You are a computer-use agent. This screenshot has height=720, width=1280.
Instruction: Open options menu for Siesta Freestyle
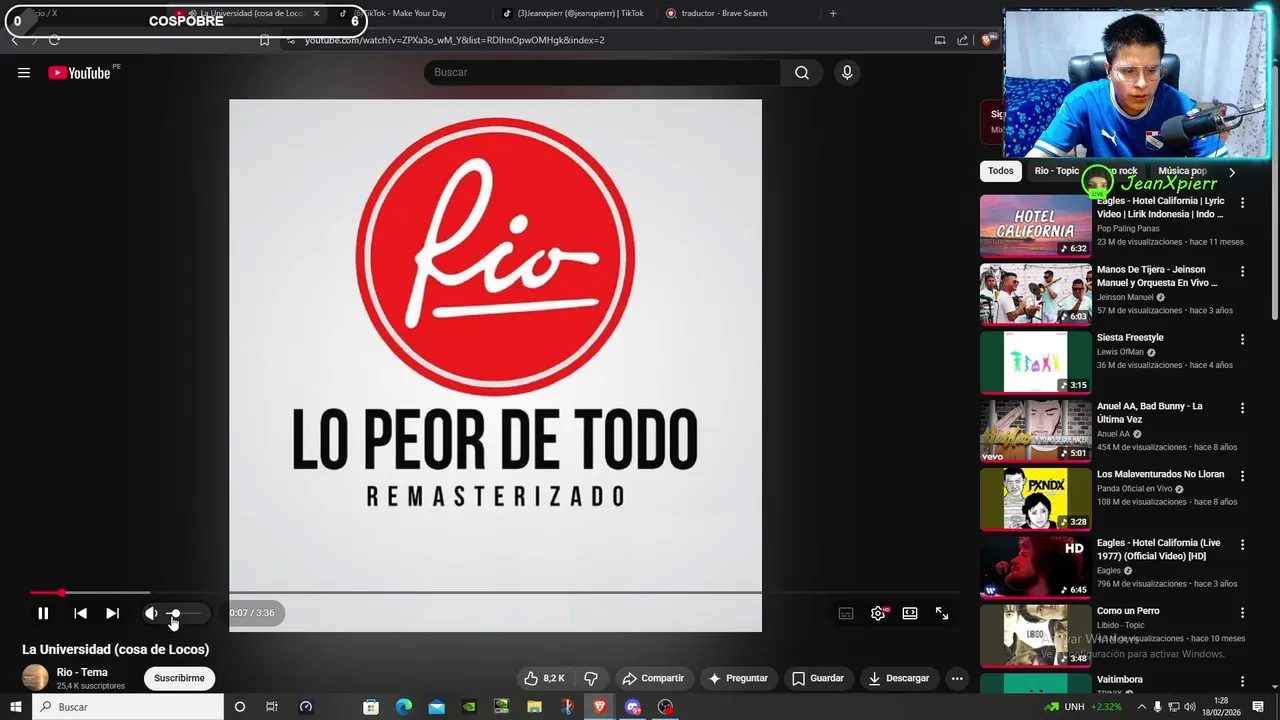[x=1242, y=339]
